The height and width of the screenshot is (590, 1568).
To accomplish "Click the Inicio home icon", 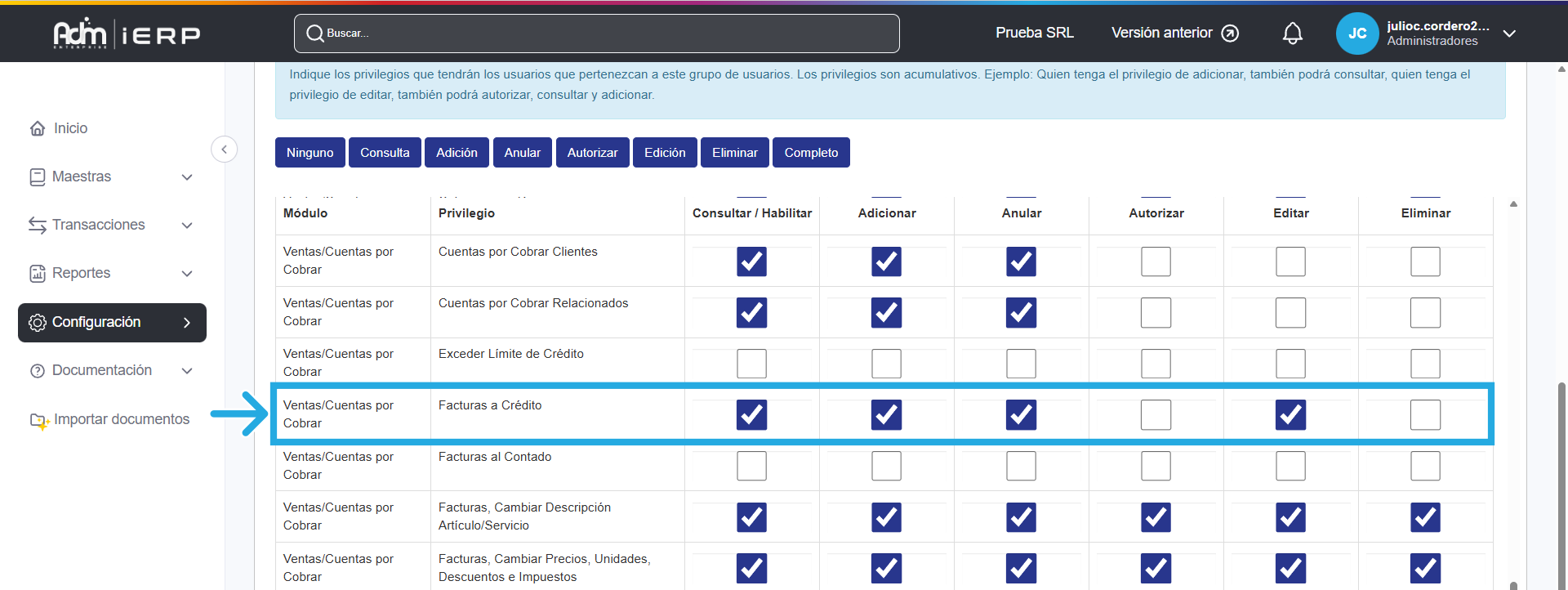I will click(38, 128).
